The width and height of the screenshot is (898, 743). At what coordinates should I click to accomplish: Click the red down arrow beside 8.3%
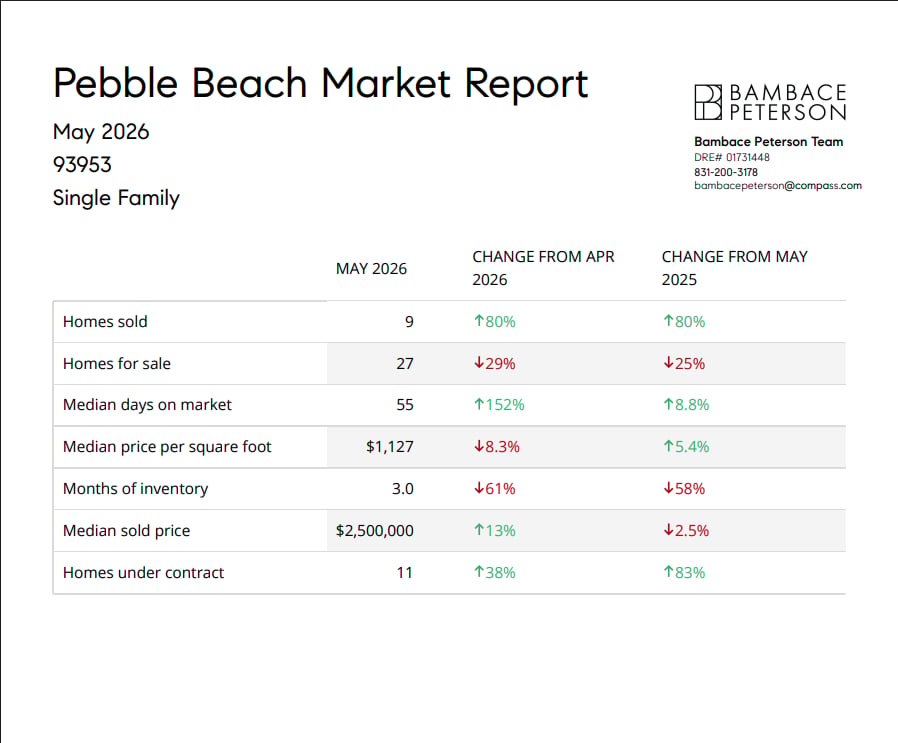(x=479, y=446)
